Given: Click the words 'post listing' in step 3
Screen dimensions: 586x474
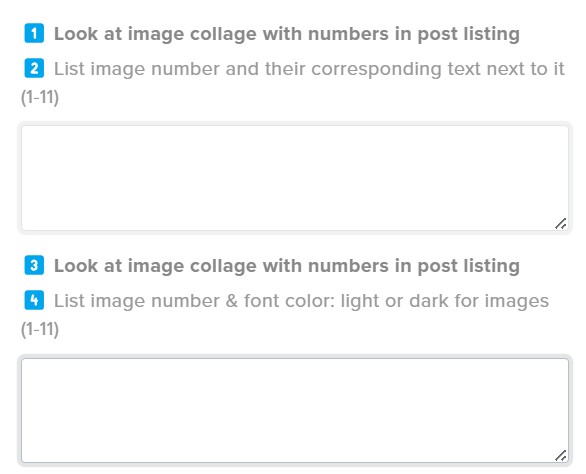Looking at the screenshot, I should tap(468, 267).
